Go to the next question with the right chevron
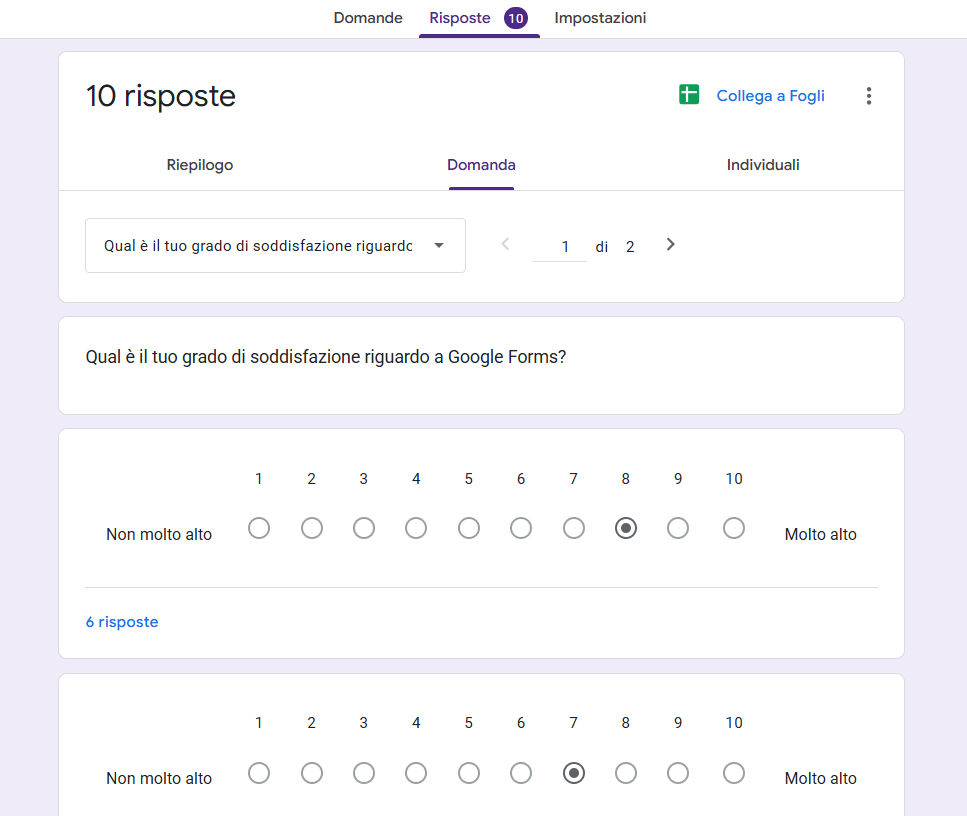 (x=670, y=244)
